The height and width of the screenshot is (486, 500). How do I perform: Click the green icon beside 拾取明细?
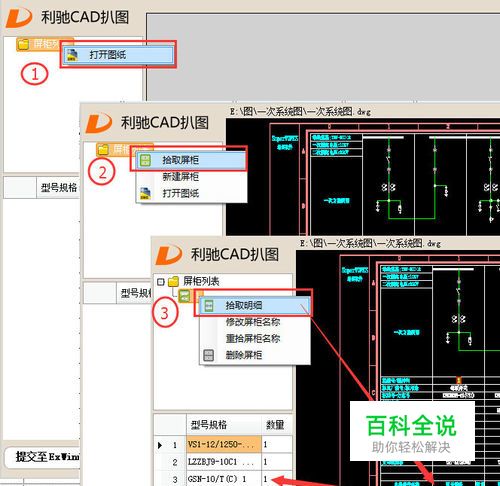(x=209, y=305)
